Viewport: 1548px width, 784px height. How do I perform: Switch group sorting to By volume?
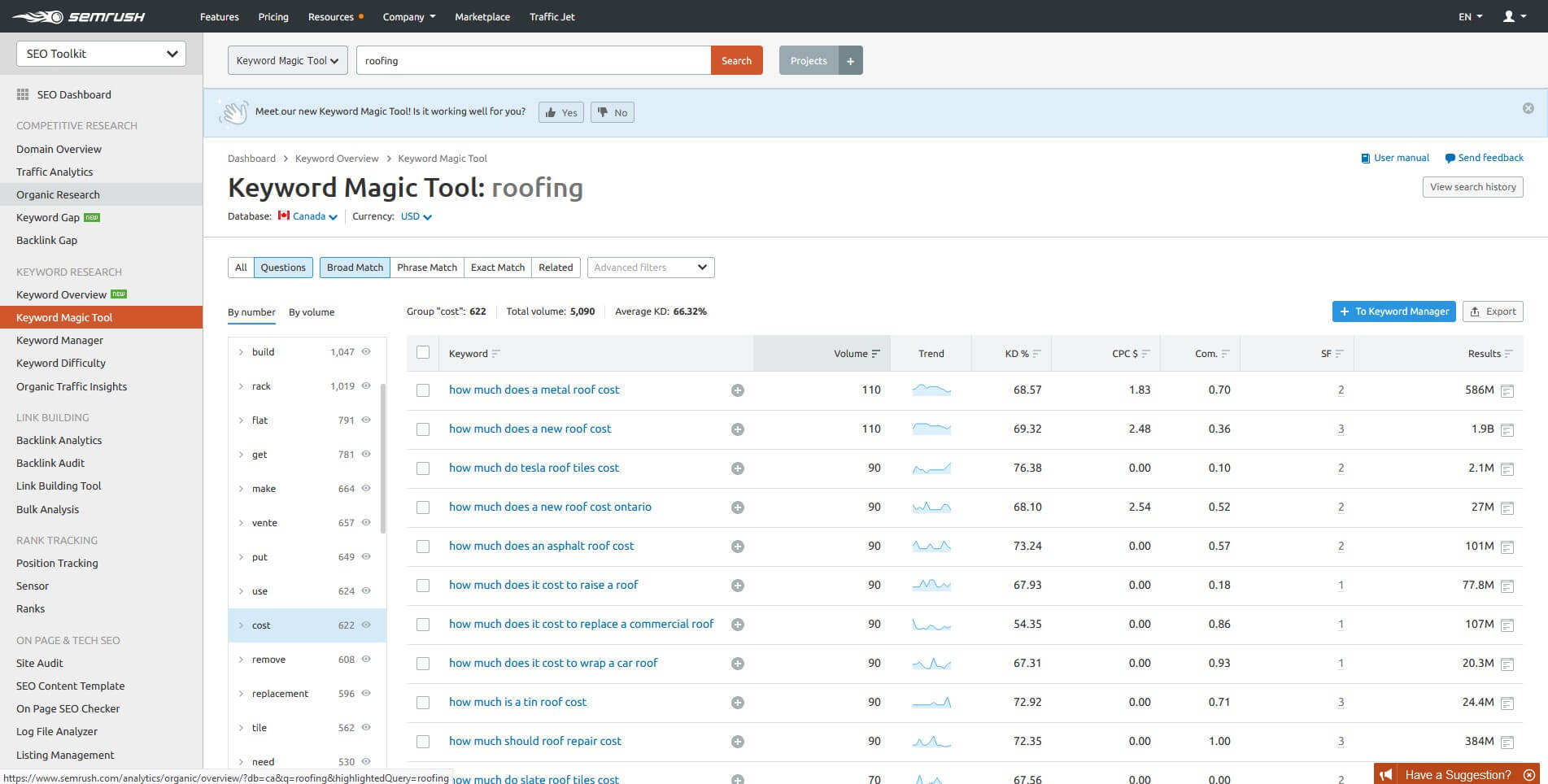click(312, 312)
